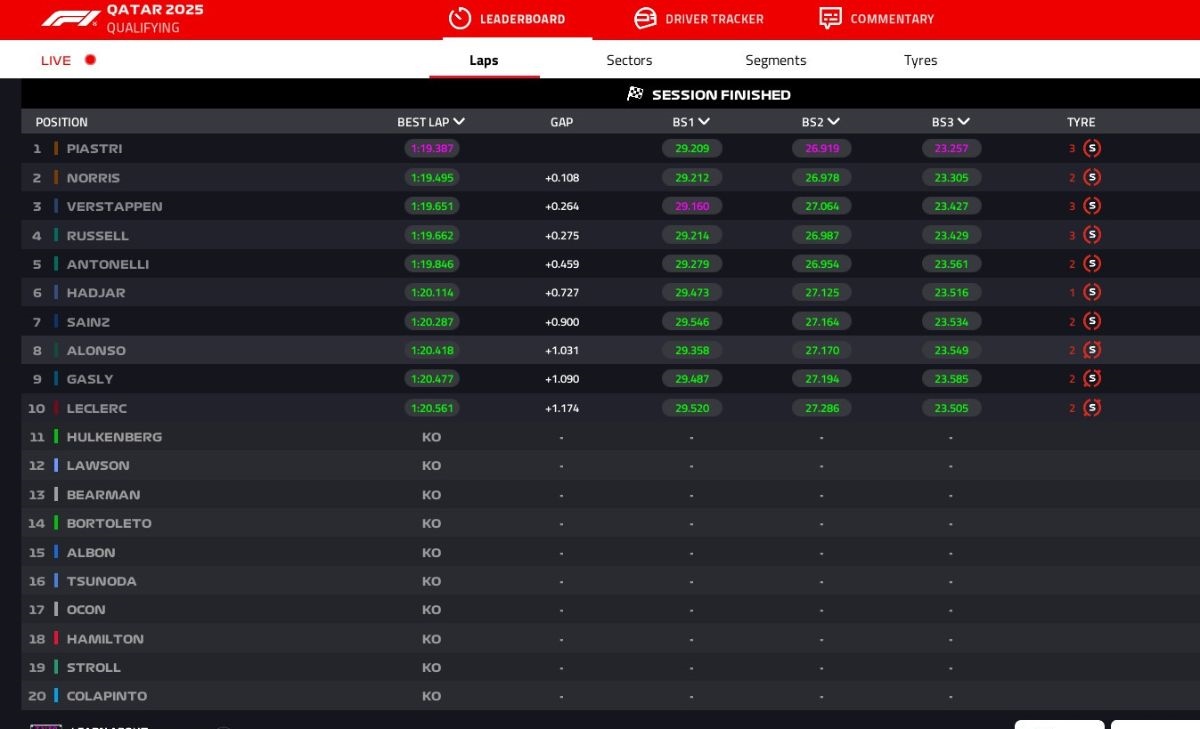Click Hadjar's soft tyre icon

point(1092,292)
